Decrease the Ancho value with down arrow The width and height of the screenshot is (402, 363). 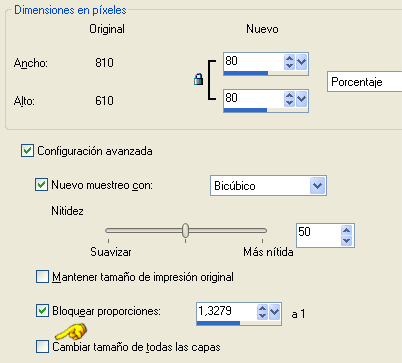289,66
